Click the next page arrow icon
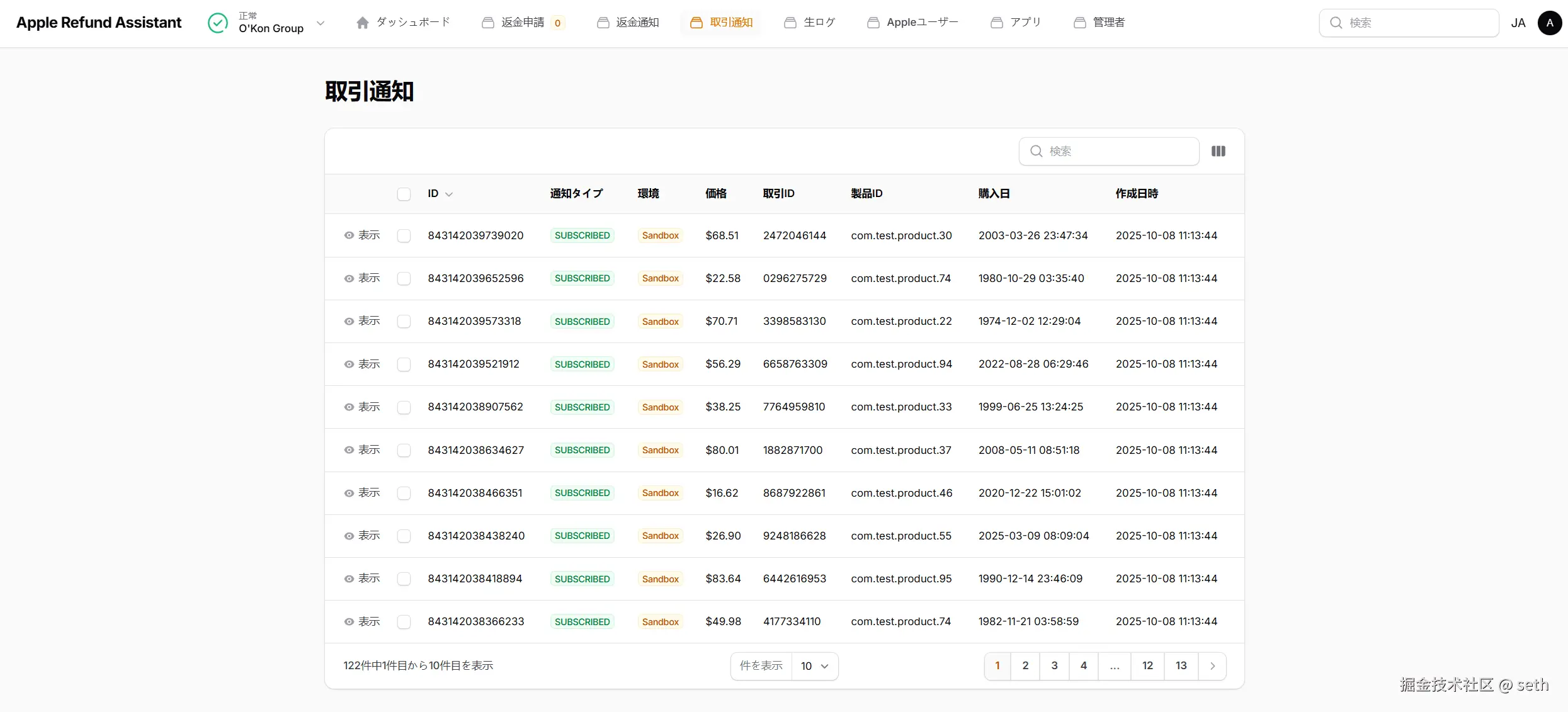Image resolution: width=1568 pixels, height=712 pixels. coord(1212,666)
